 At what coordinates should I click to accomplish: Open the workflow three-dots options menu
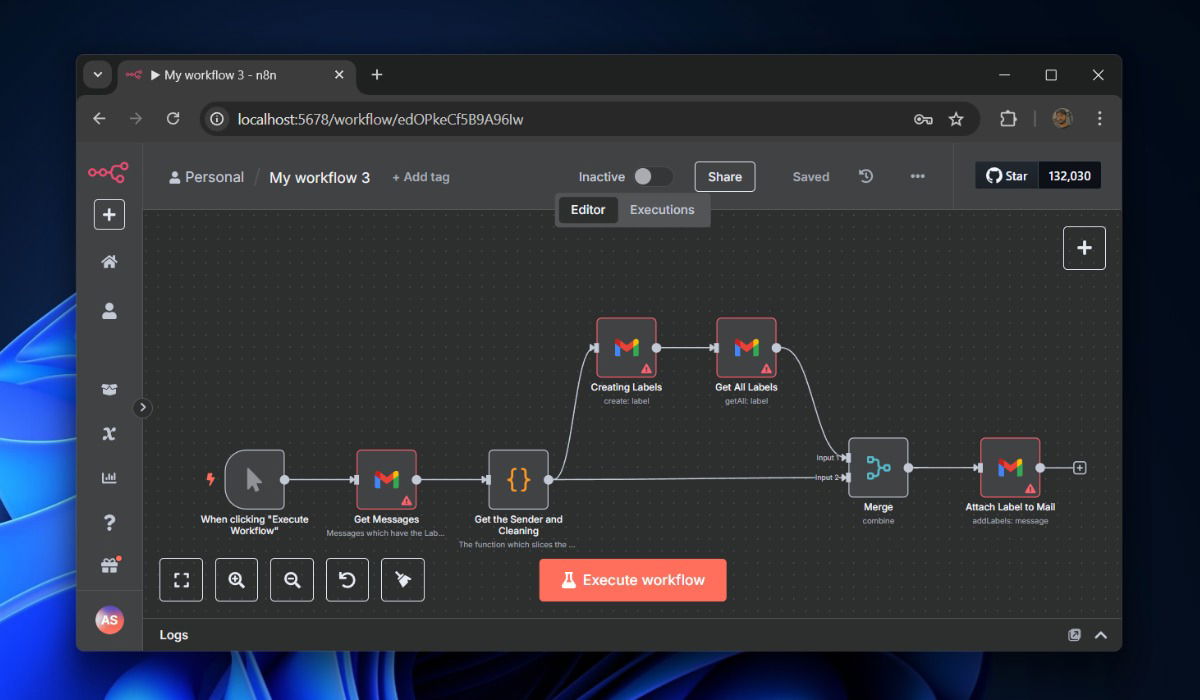(x=917, y=176)
